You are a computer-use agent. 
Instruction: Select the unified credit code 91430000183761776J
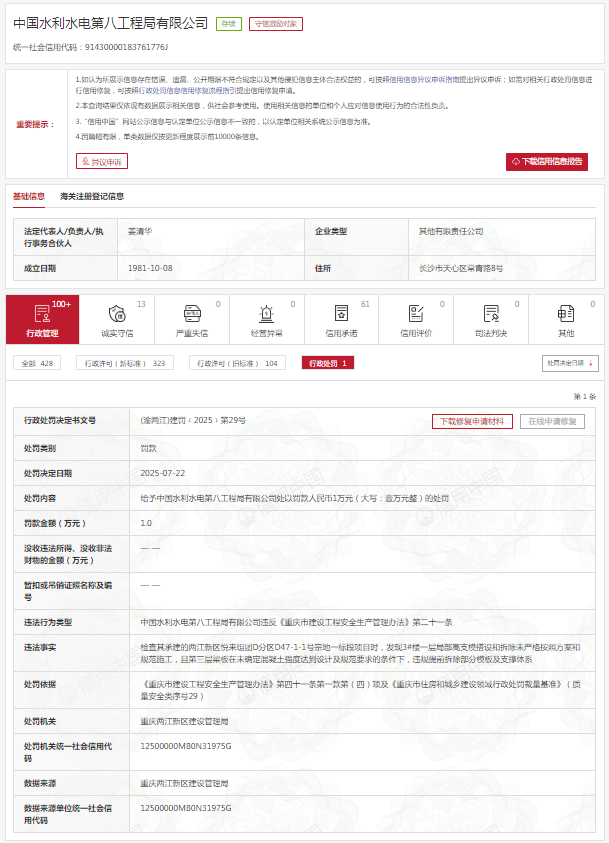pyautogui.click(x=126, y=47)
